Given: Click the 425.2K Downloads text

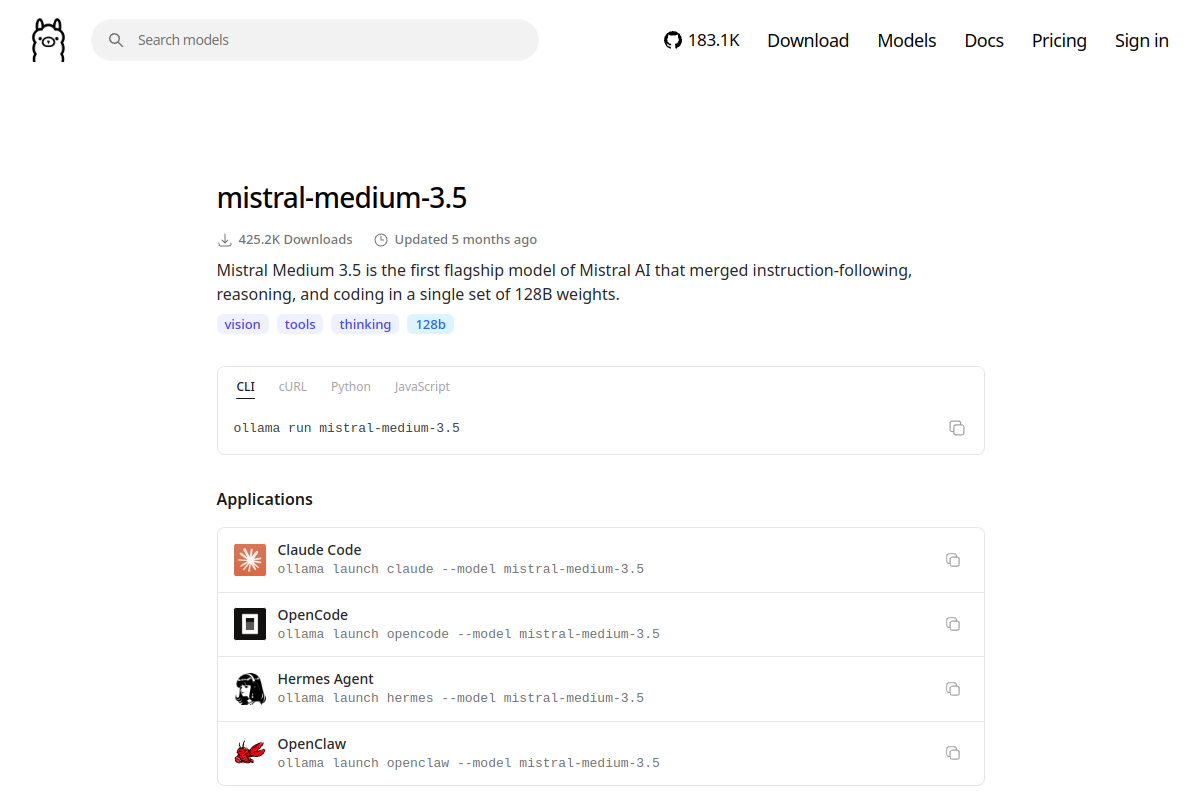Looking at the screenshot, I should coord(295,240).
